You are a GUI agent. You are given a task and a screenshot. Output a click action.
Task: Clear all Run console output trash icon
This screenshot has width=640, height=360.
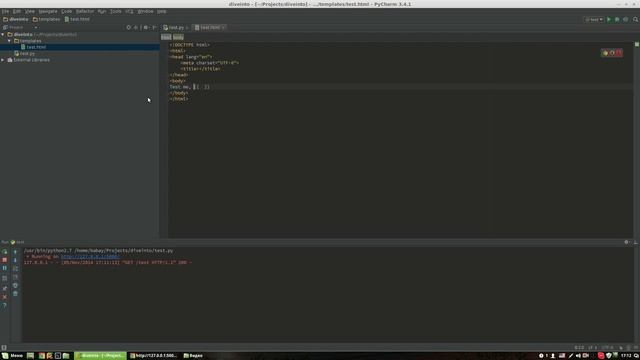coord(16,293)
